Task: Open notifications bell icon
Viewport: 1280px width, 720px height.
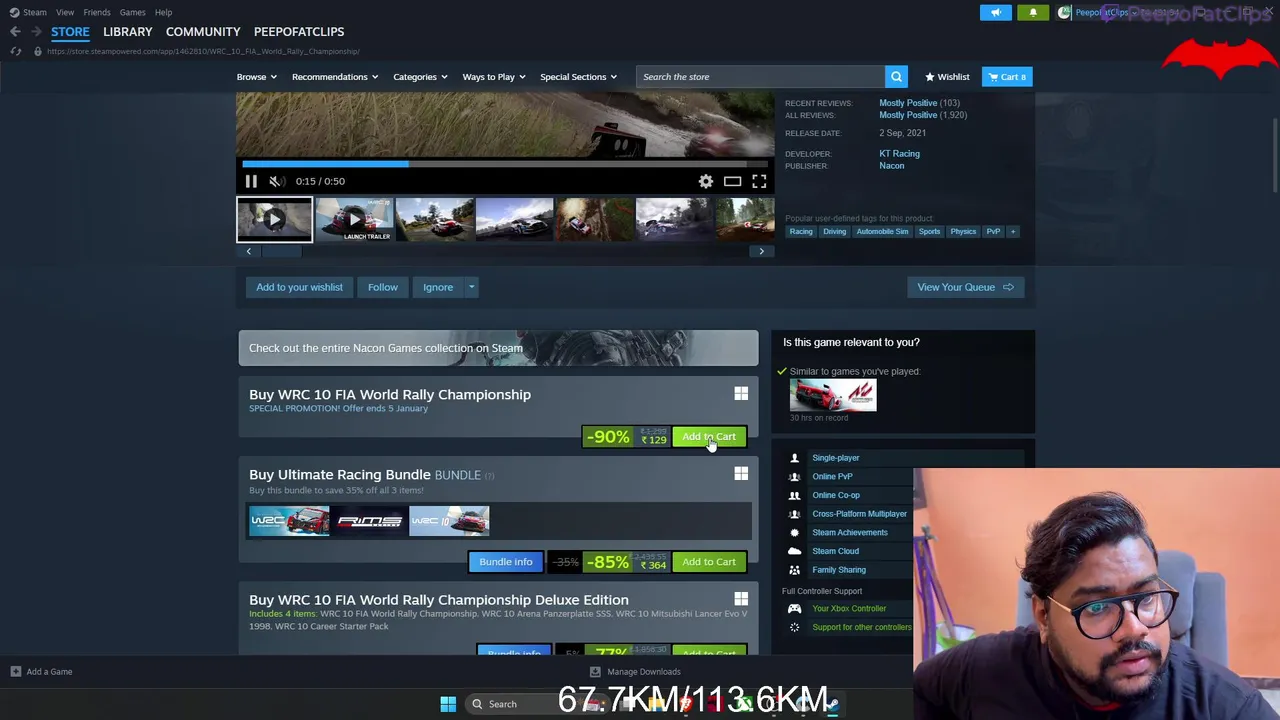Action: point(1033,12)
